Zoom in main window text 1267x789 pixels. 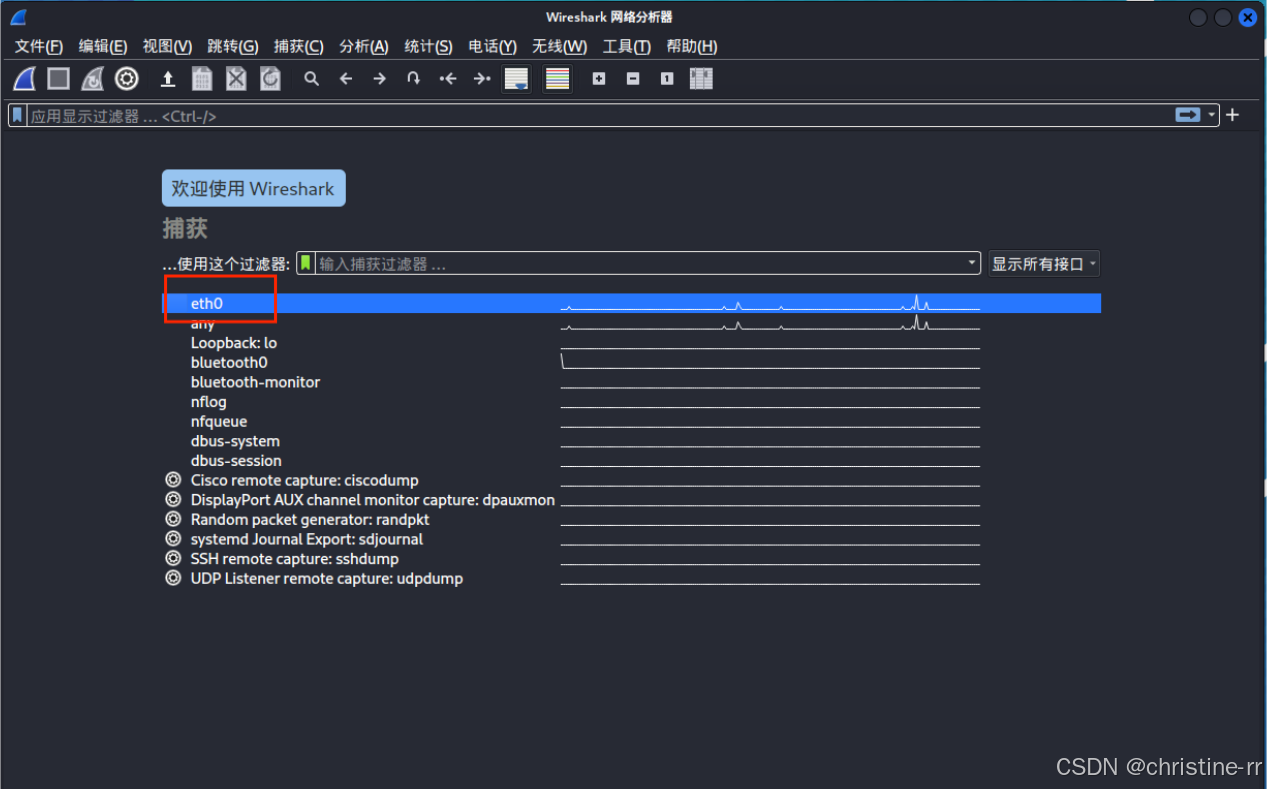(599, 79)
